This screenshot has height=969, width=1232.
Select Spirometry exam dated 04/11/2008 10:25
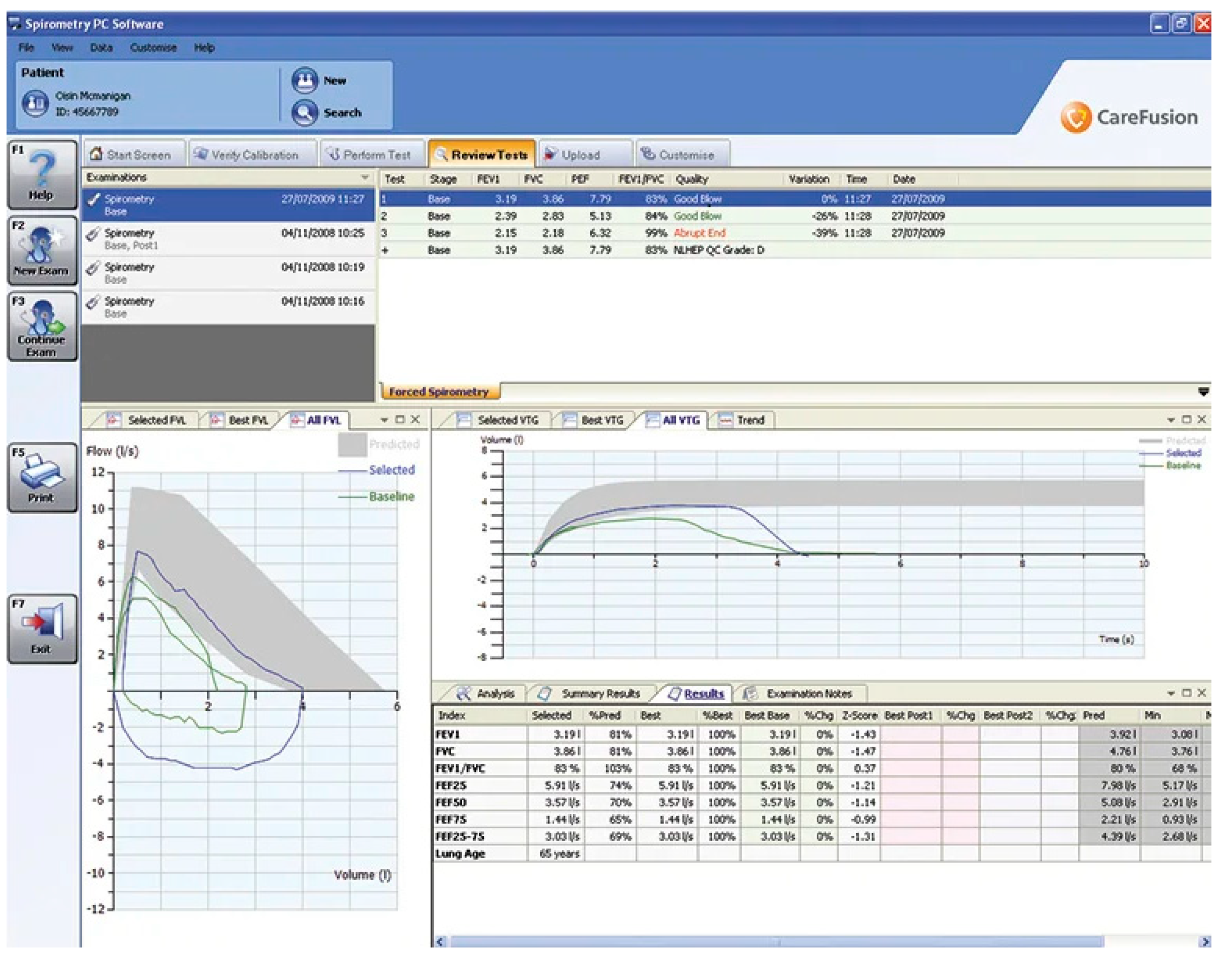coord(227,239)
